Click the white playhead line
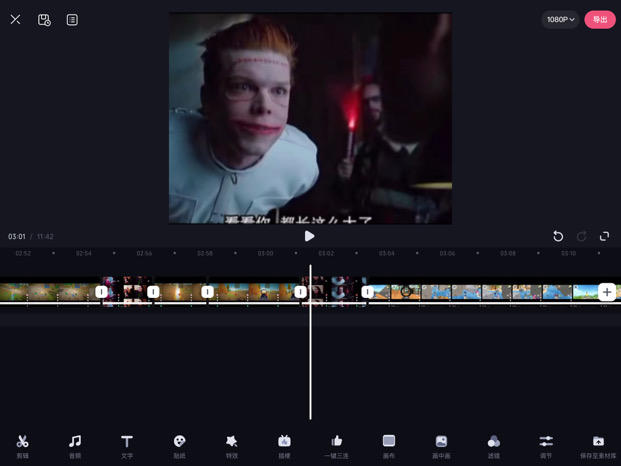Image resolution: width=621 pixels, height=466 pixels. click(x=310, y=342)
